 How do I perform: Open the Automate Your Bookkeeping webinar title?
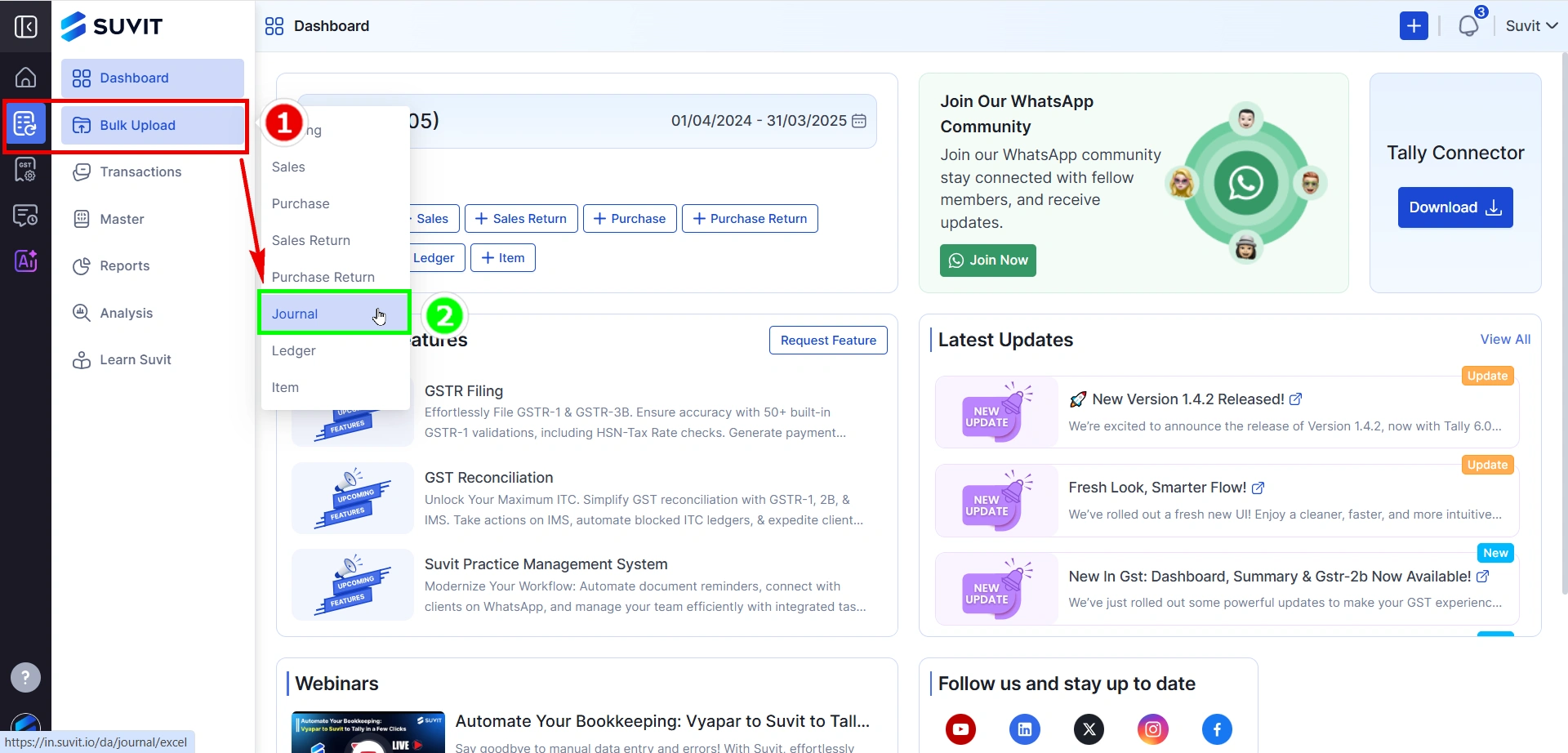(662, 722)
